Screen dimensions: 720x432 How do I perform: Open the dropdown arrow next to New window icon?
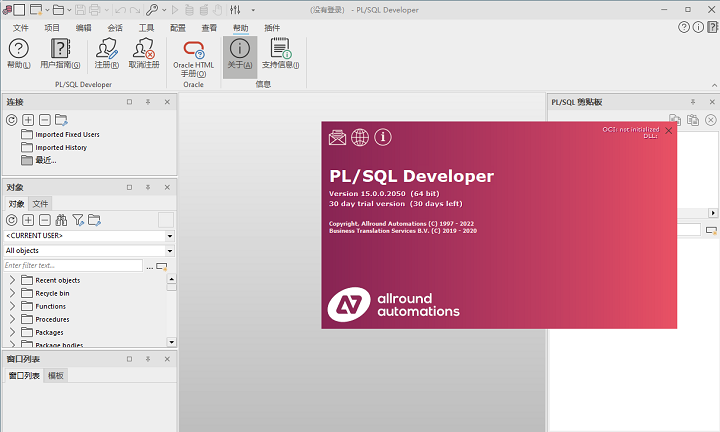(47, 10)
